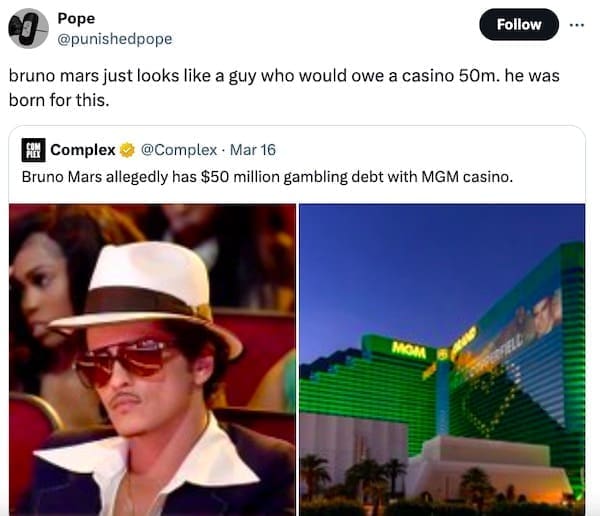Open the three-dot more options menu
This screenshot has width=600, height=516.
click(x=577, y=25)
